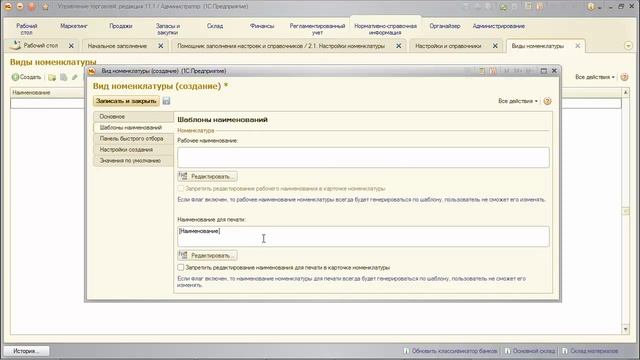Toggle Запретить редактирование наименования для печати checkbox

pyautogui.click(x=181, y=267)
